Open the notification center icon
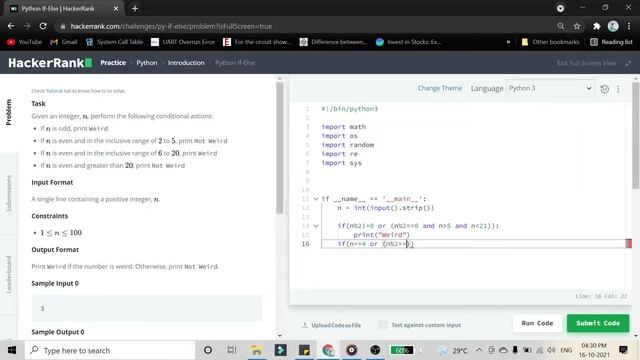 coord(623,350)
